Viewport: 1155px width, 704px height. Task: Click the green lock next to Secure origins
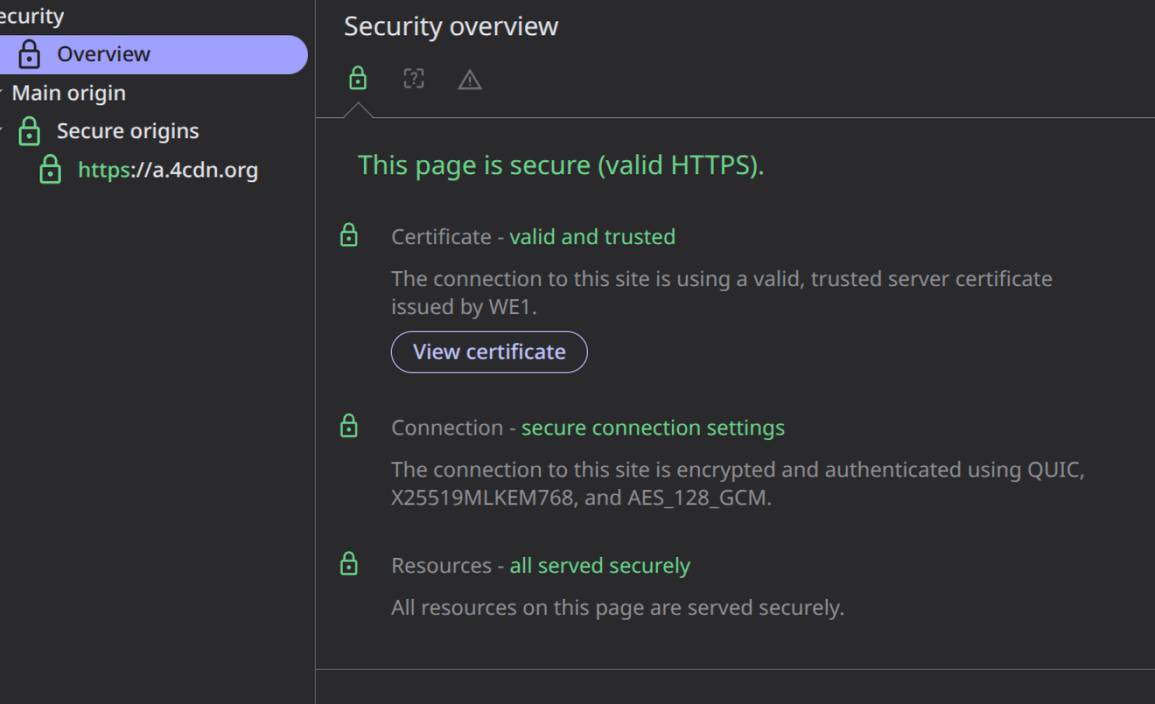29,131
